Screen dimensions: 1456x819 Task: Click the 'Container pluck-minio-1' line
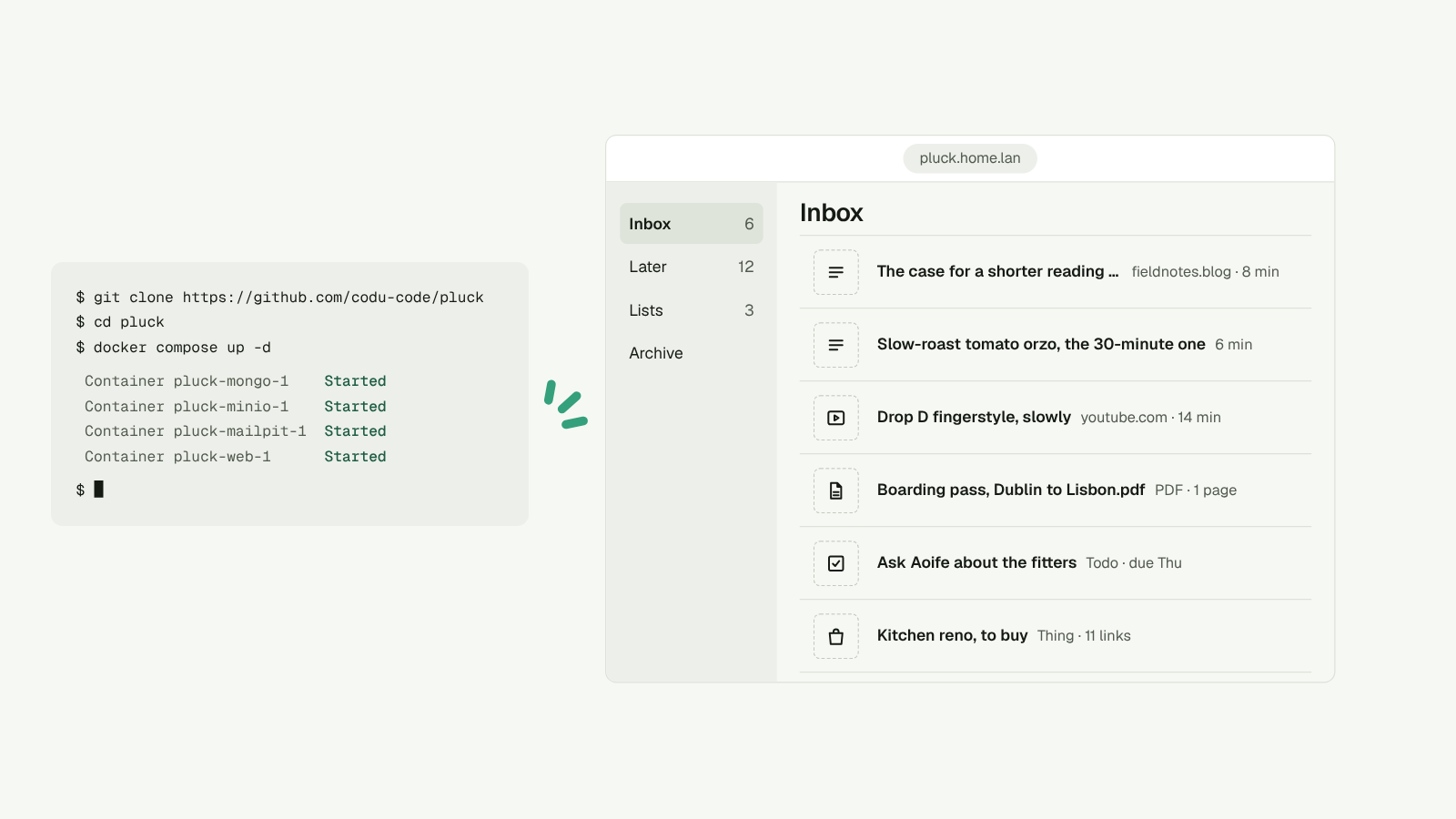[187, 407]
